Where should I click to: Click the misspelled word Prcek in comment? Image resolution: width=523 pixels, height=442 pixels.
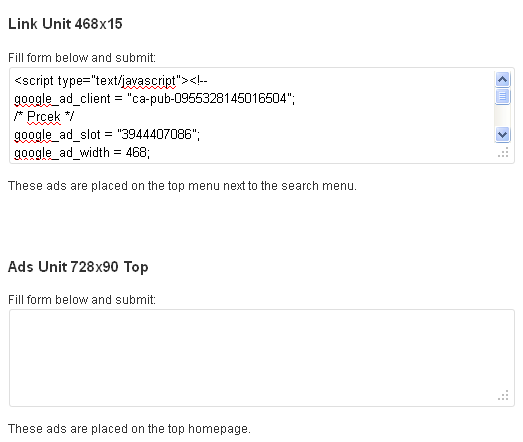[44, 117]
